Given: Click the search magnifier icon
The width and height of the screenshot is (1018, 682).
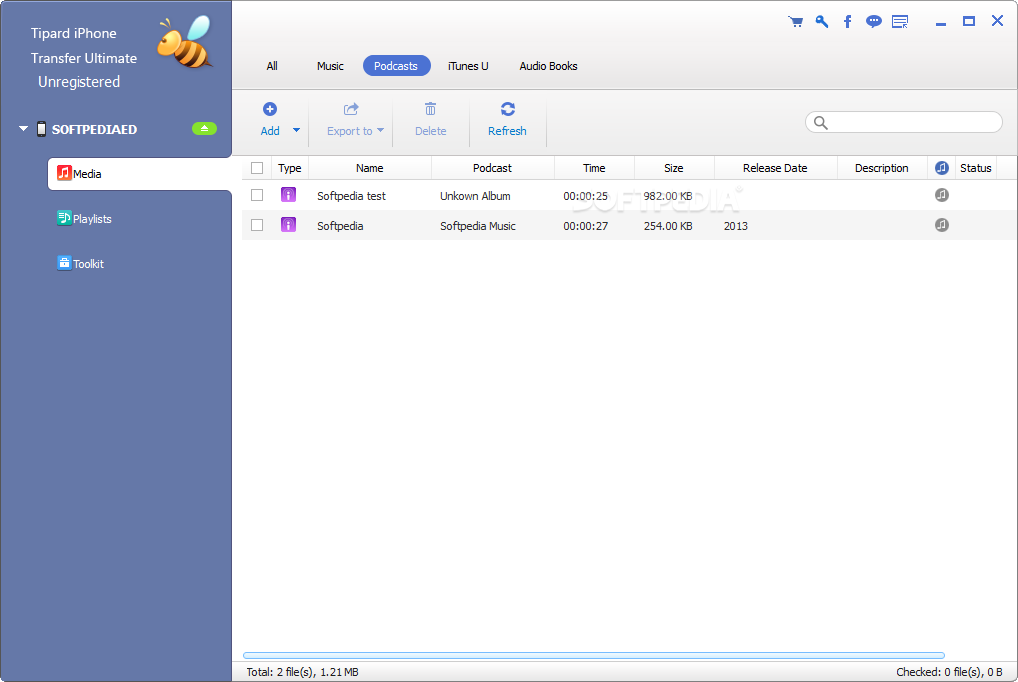Looking at the screenshot, I should (821, 123).
